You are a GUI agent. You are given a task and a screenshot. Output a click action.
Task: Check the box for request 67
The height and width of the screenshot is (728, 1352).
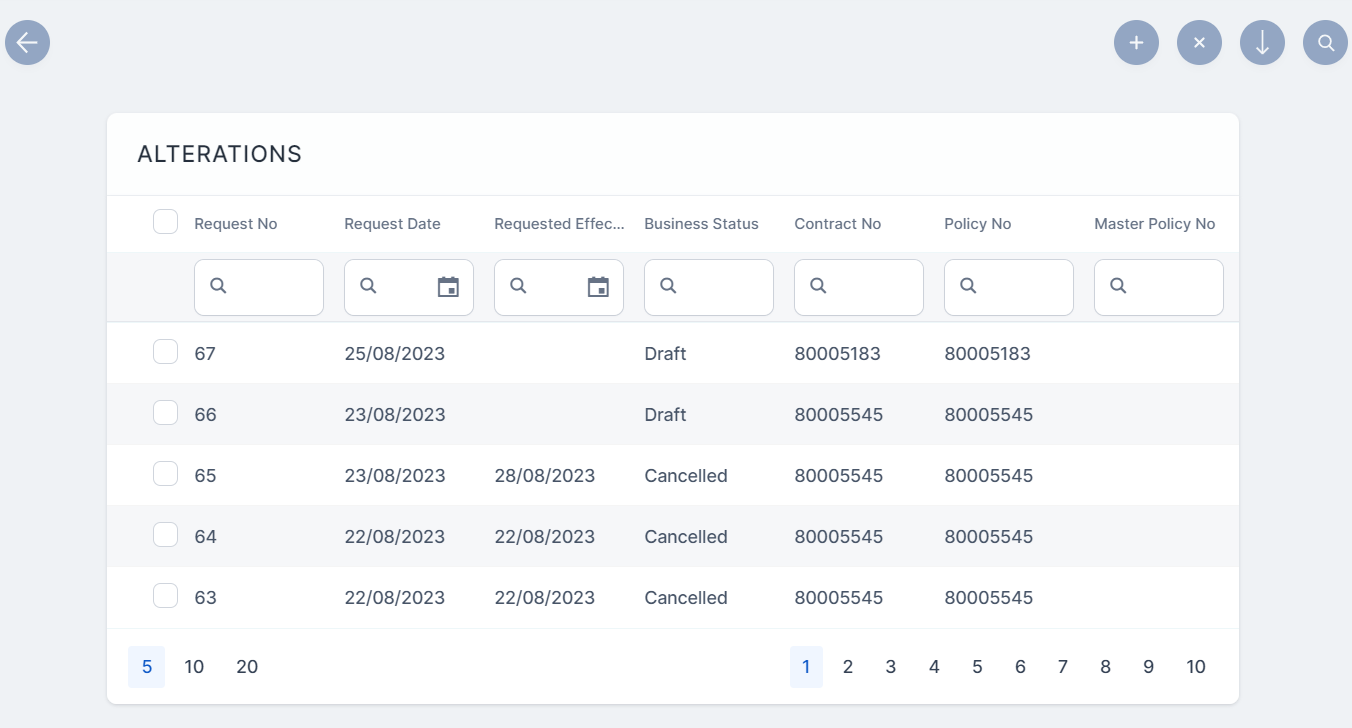(165, 352)
